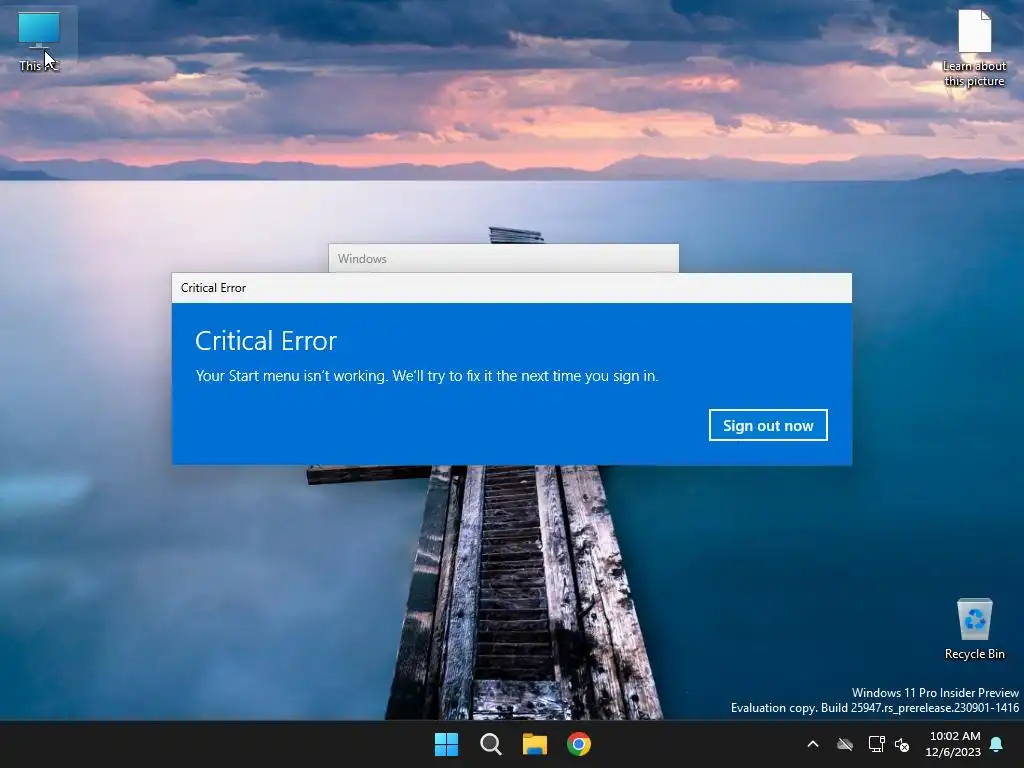Open the Windows Start button in taskbar
1024x768 pixels.
[447, 744]
